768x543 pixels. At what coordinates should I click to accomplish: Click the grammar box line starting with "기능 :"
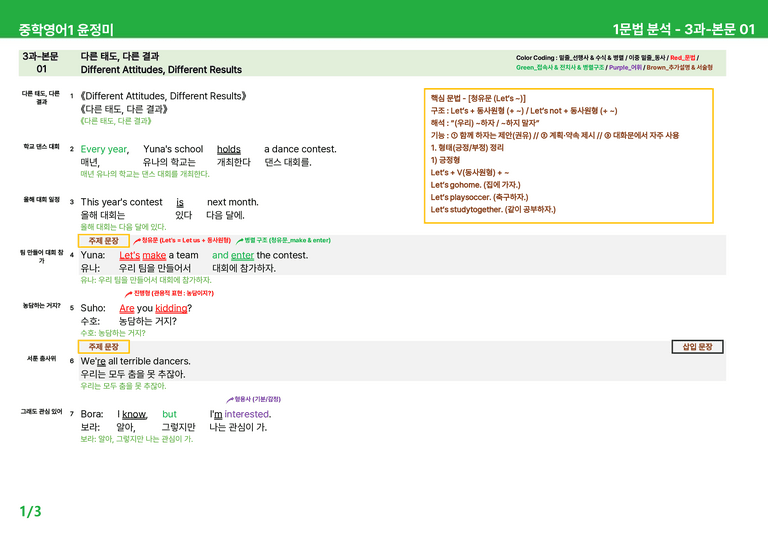555,135
